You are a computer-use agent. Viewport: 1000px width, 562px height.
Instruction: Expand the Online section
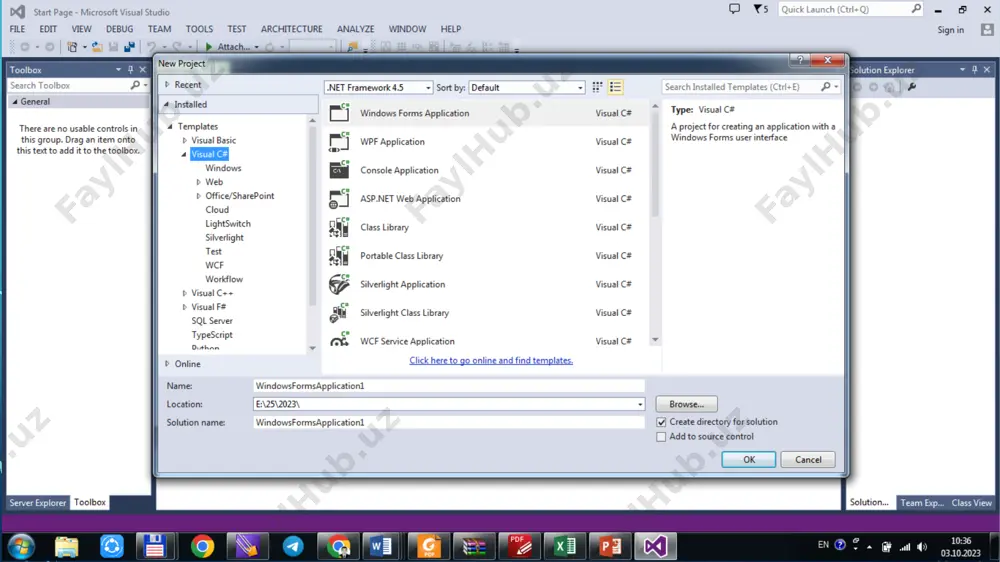(x=167, y=364)
